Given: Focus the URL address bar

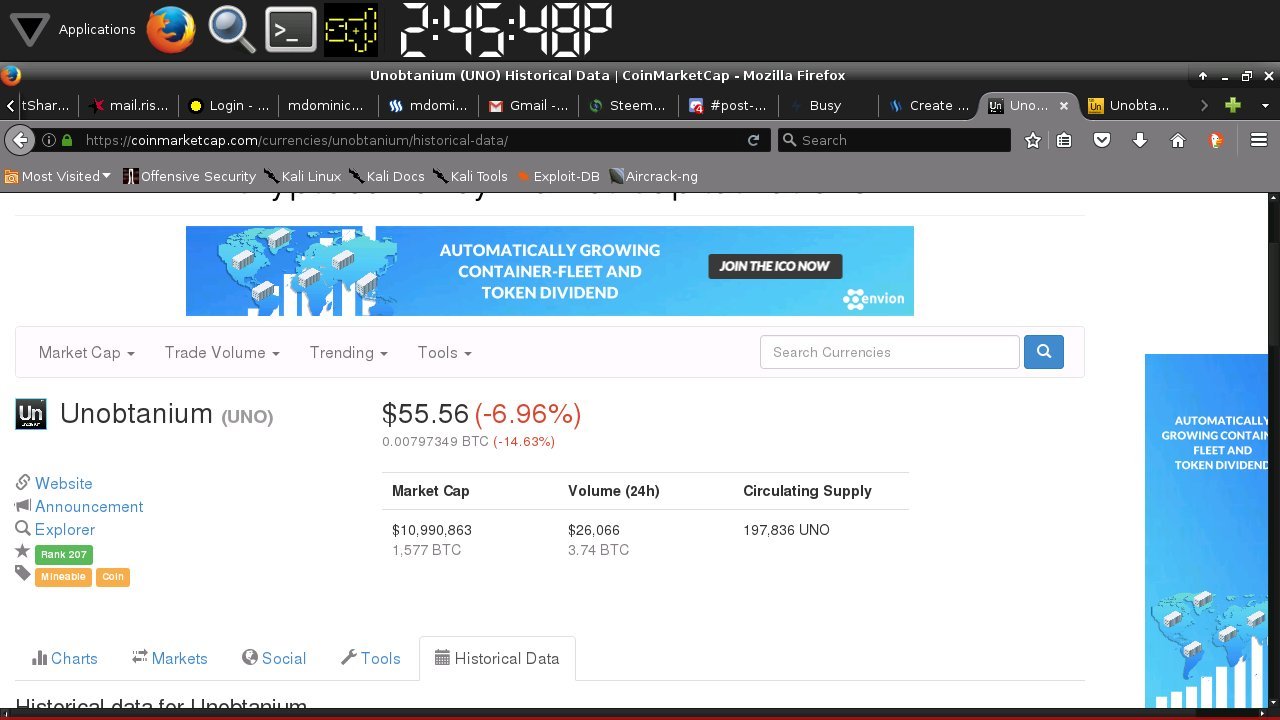Looking at the screenshot, I should pyautogui.click(x=400, y=140).
